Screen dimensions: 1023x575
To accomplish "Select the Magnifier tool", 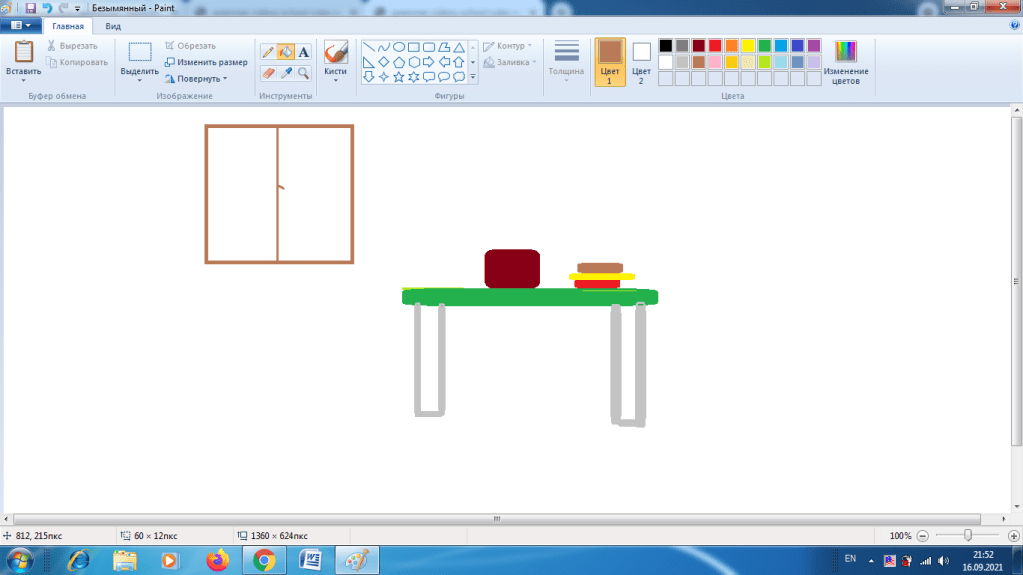I will [x=303, y=73].
